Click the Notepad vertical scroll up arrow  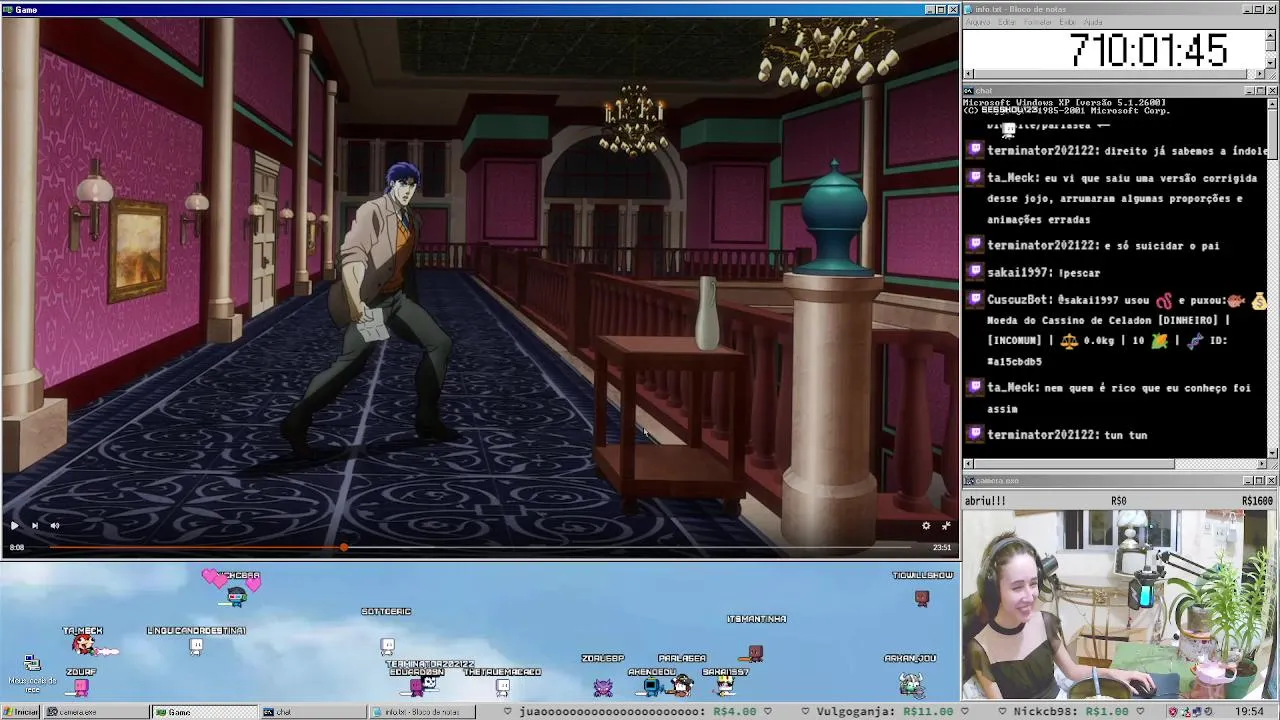1271,33
